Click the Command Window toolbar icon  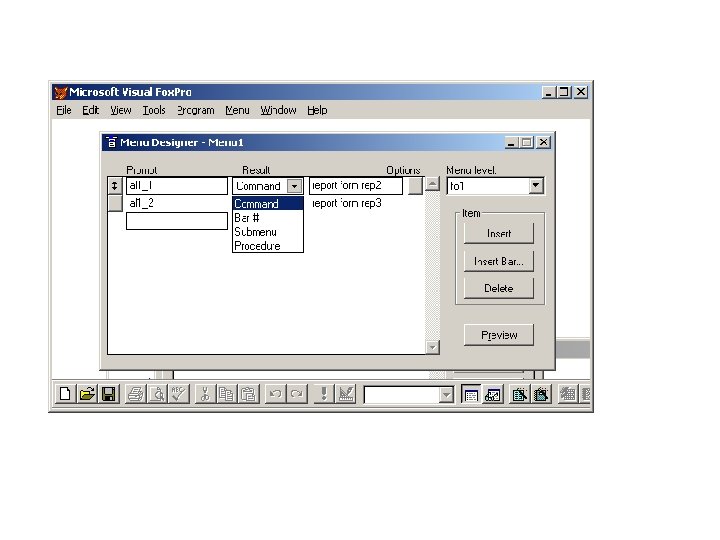pyautogui.click(x=471, y=394)
